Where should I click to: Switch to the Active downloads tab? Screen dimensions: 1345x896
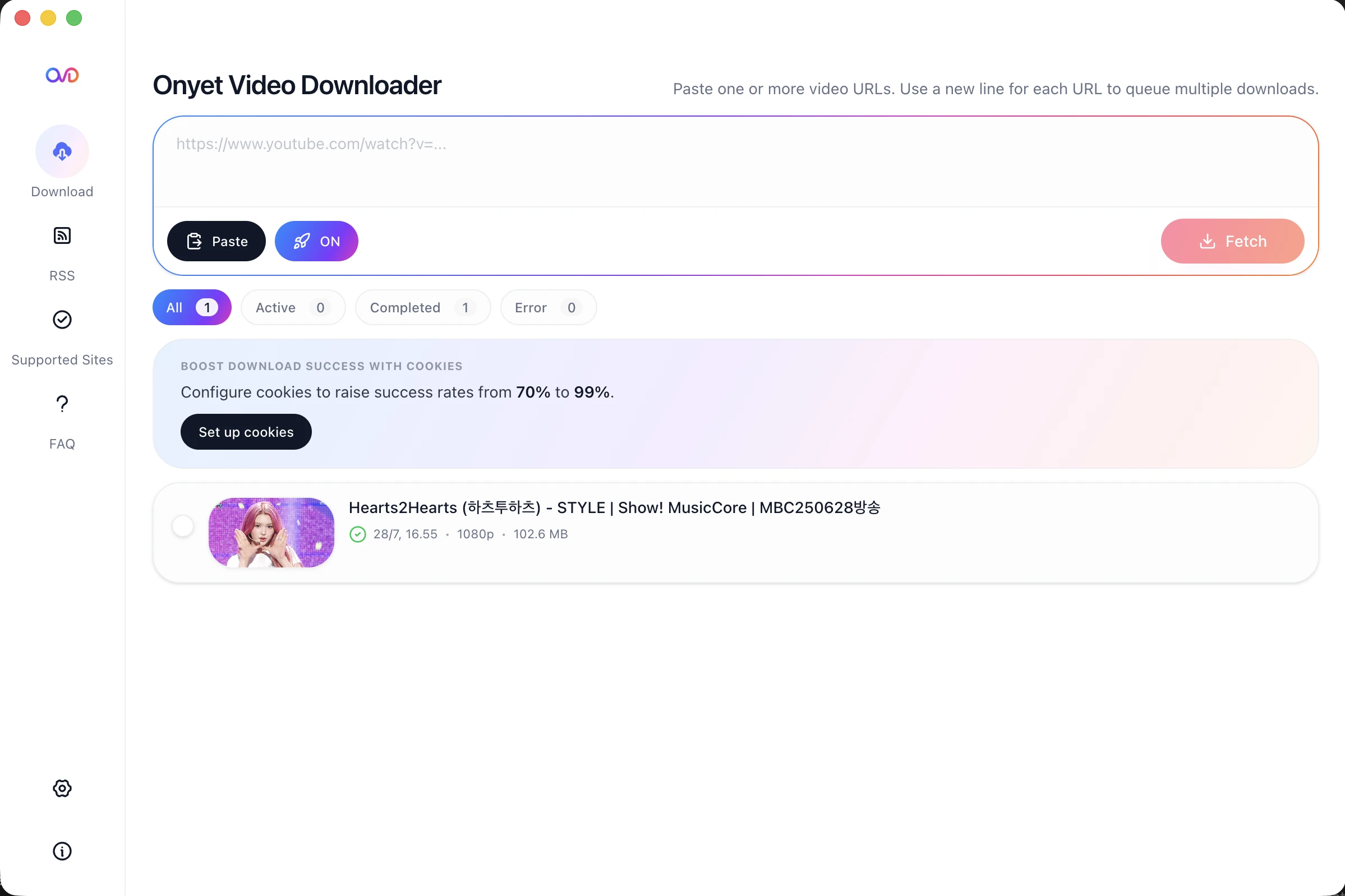coord(293,307)
